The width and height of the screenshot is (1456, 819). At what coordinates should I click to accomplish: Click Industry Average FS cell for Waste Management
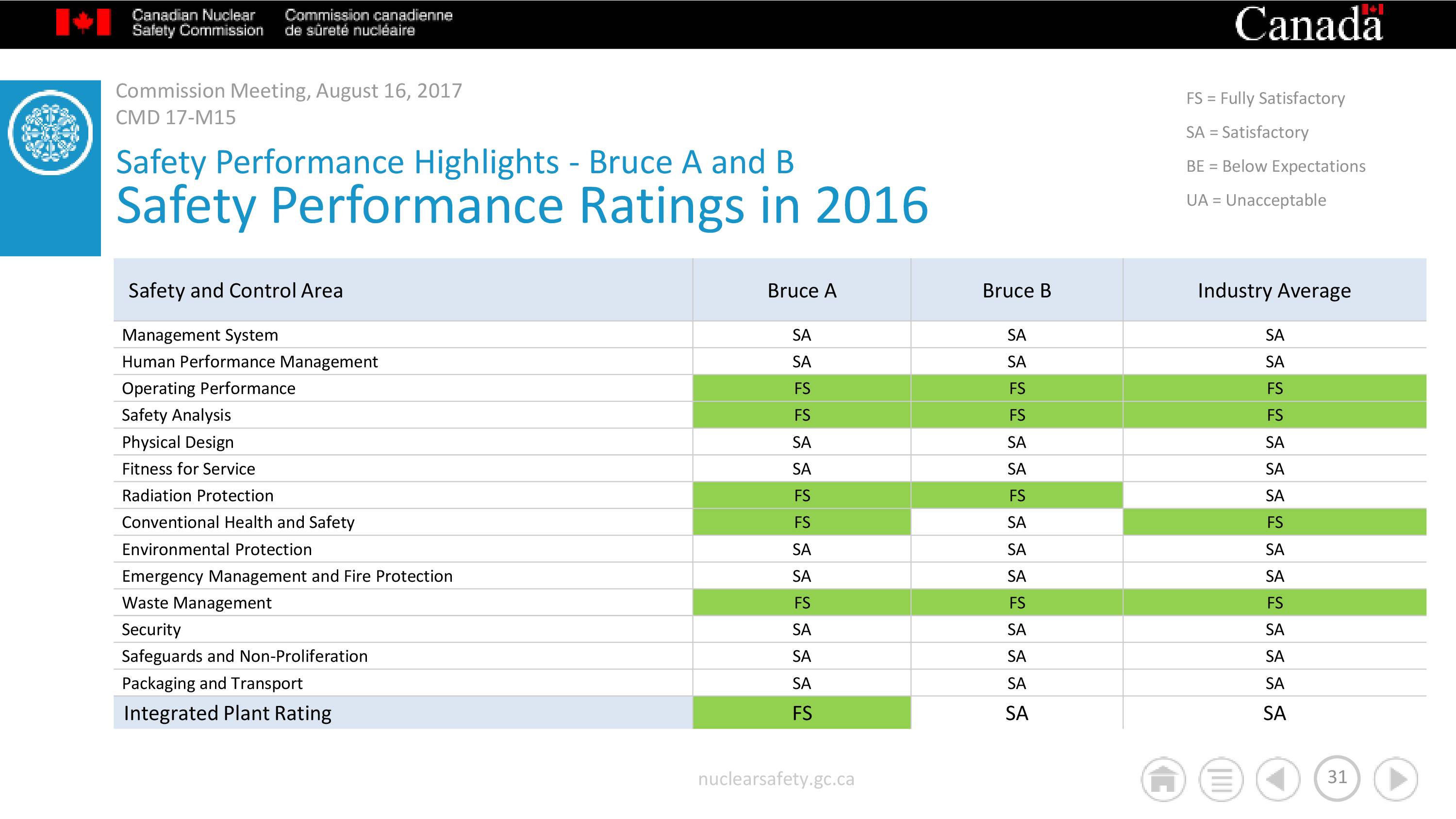tap(1274, 603)
